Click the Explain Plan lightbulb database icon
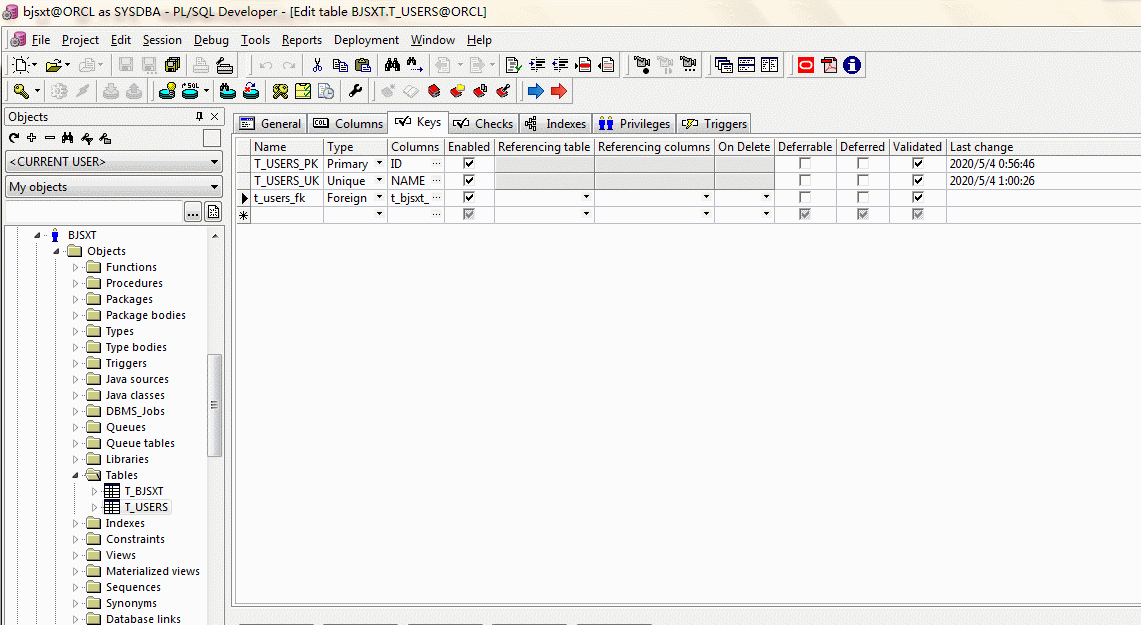This screenshot has width=1141, height=625. 168,91
